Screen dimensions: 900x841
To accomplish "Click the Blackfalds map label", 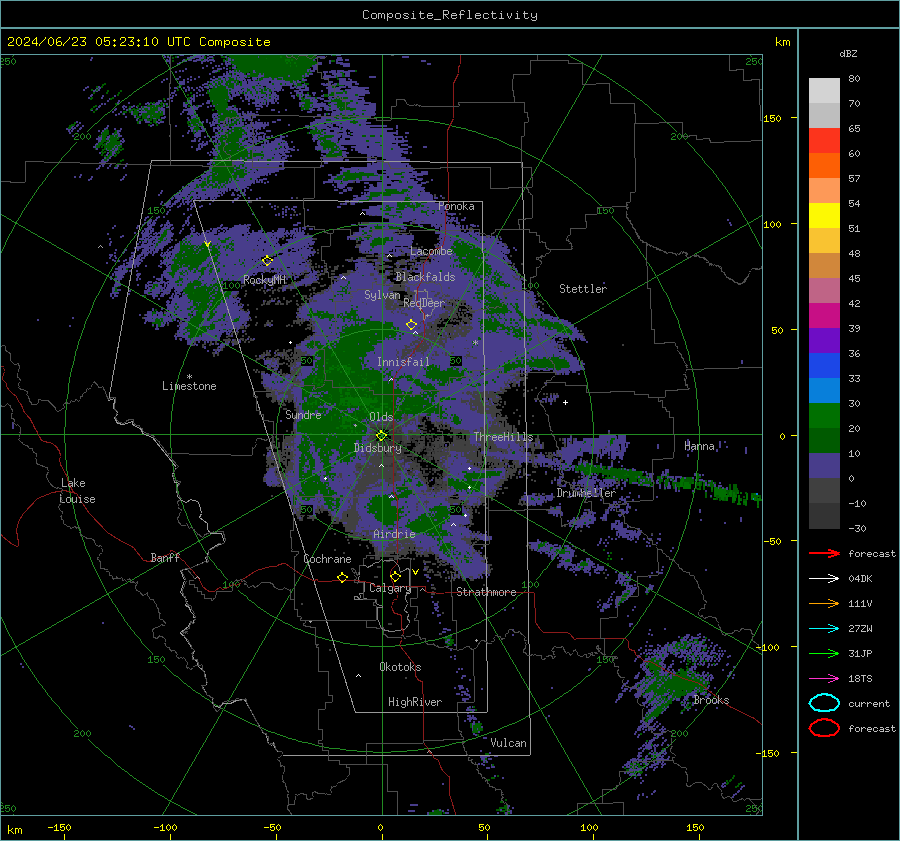I will 425,277.
